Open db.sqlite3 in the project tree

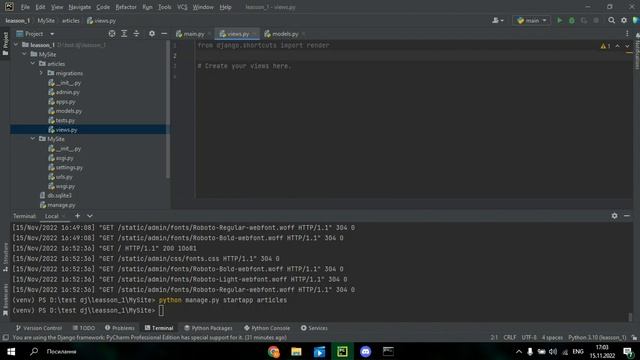click(x=60, y=196)
